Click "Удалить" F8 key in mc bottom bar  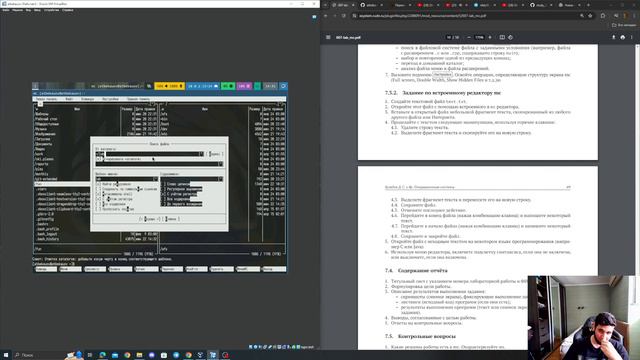222,269
